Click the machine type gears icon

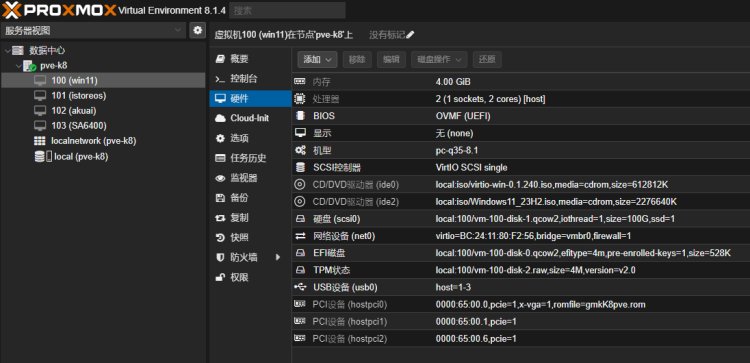click(300, 150)
